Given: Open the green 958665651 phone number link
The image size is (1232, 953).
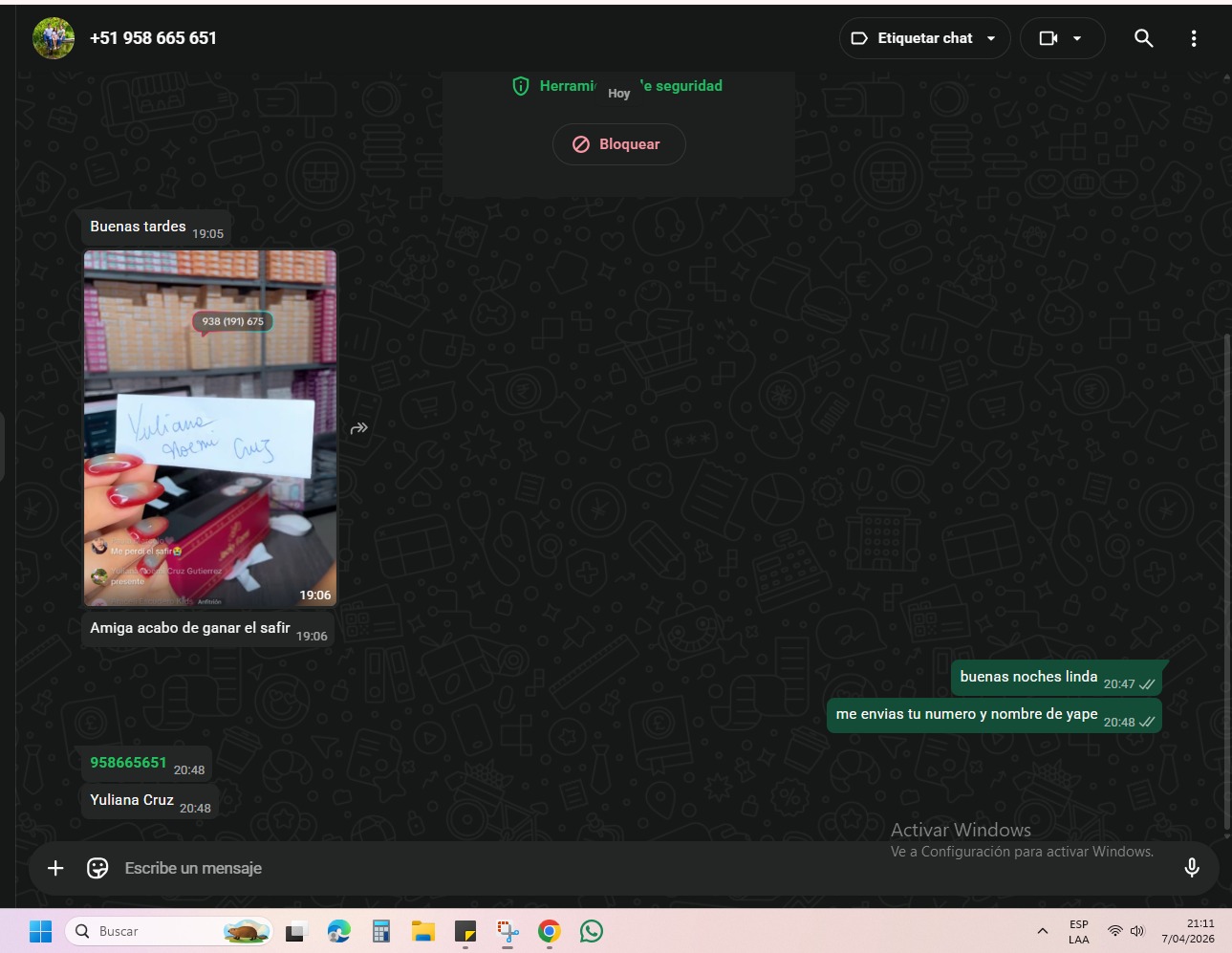Looking at the screenshot, I should [128, 763].
